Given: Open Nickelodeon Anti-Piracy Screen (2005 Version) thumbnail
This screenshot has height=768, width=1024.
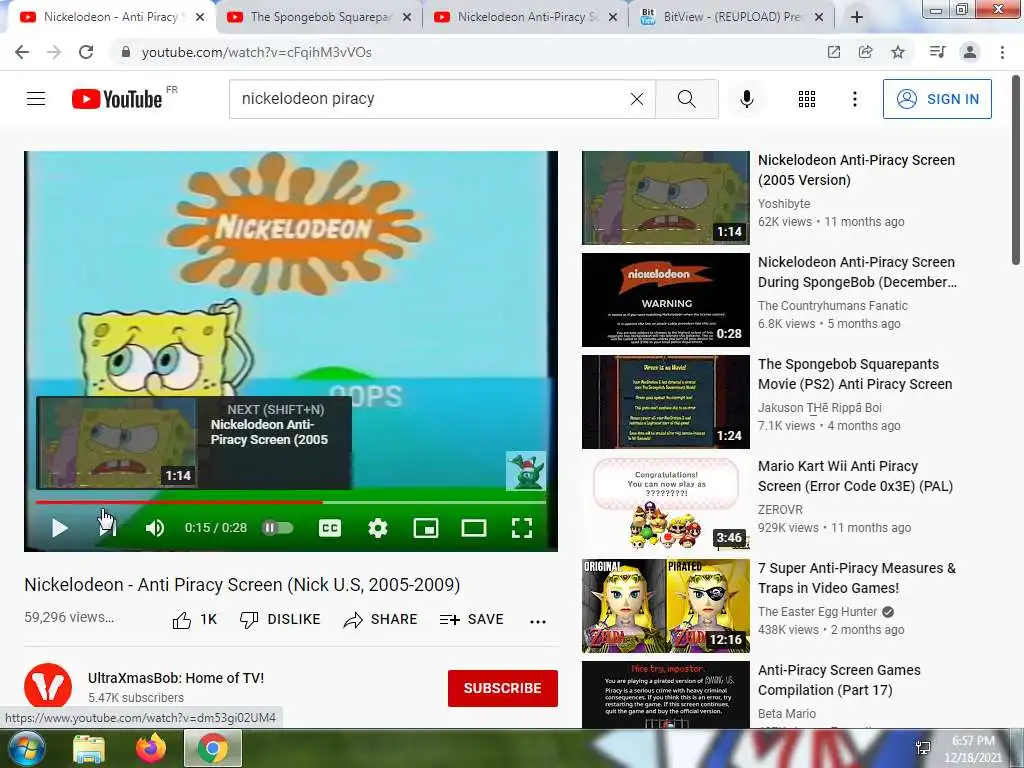Looking at the screenshot, I should tap(665, 198).
